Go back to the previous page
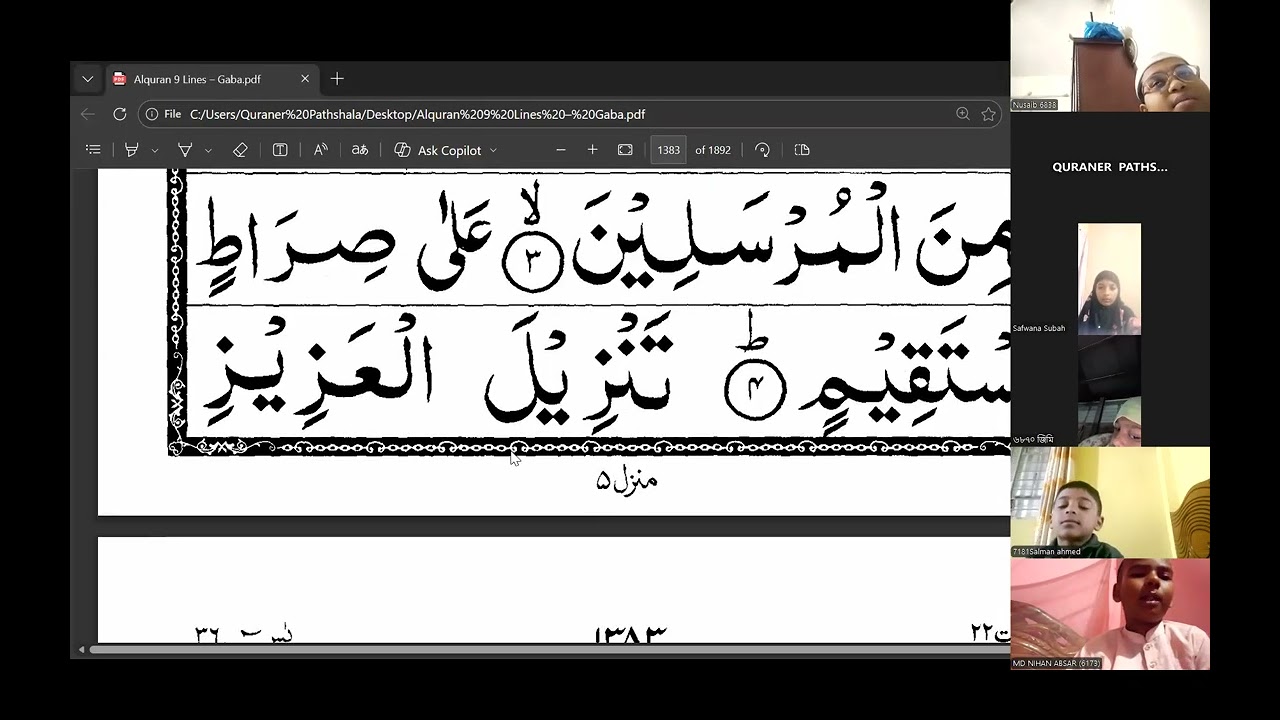1280x720 pixels. pyautogui.click(x=88, y=114)
